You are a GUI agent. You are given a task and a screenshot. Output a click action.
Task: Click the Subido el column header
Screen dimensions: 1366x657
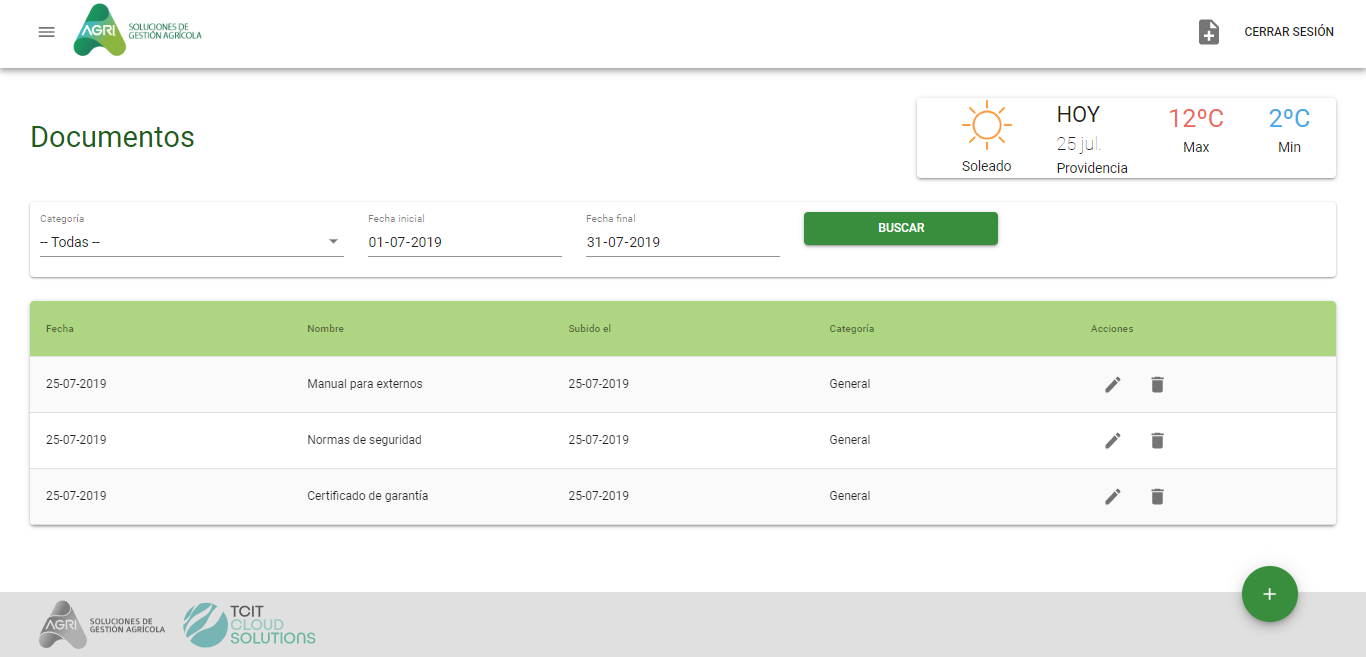coord(589,329)
